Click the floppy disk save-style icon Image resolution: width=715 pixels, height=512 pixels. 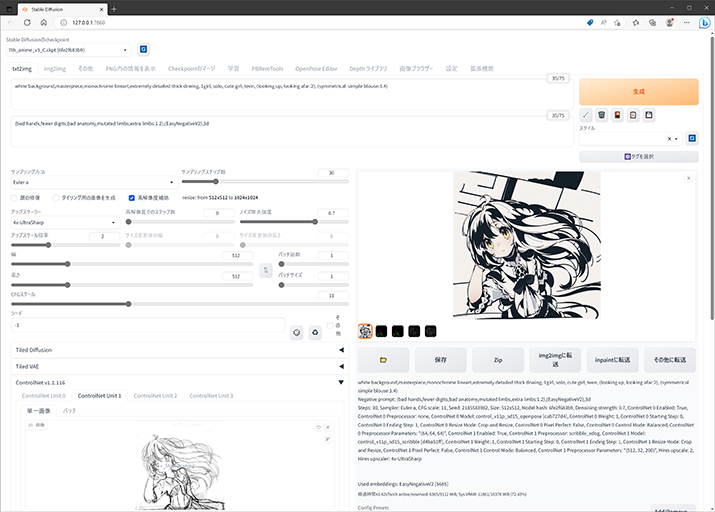tap(648, 115)
